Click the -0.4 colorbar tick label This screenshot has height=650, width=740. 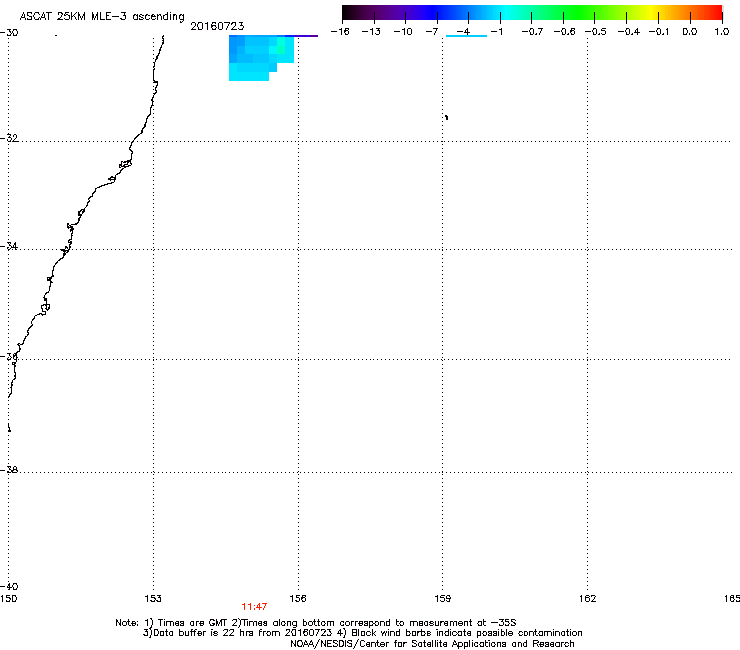[629, 32]
